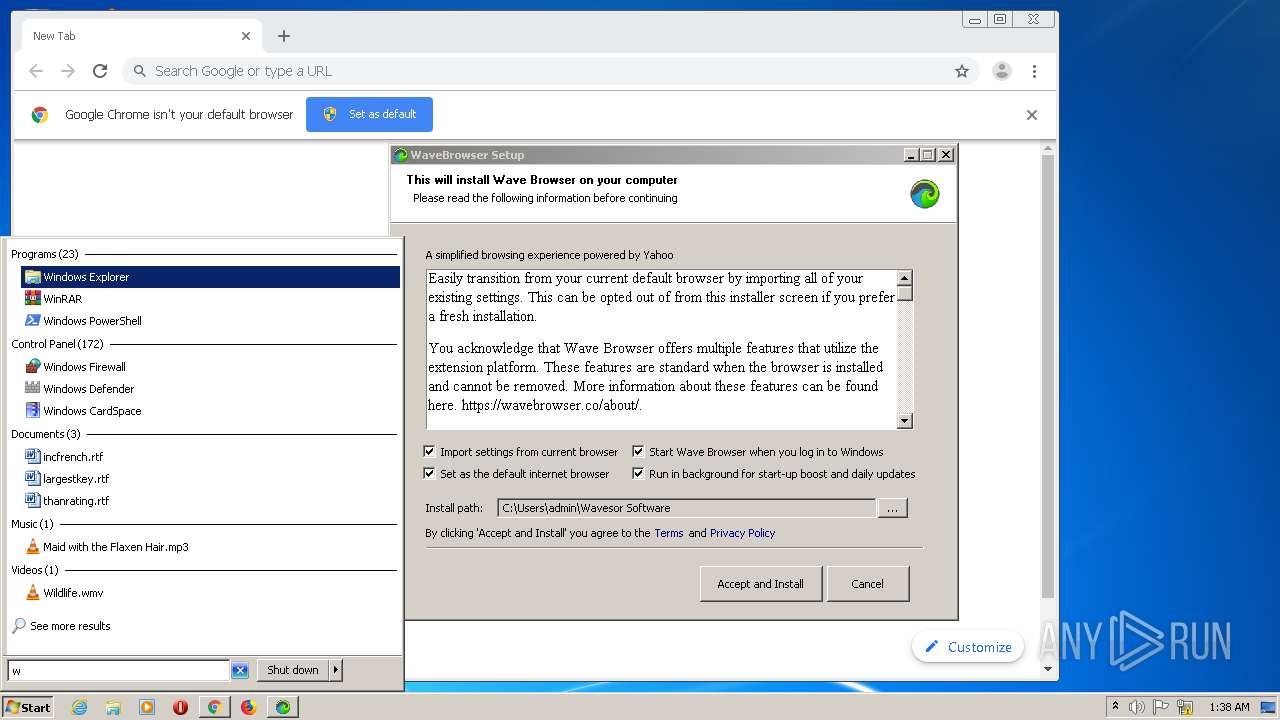Play Maid with the Flaxen Hair.mp3
Image resolution: width=1280 pixels, height=720 pixels.
[210, 547]
